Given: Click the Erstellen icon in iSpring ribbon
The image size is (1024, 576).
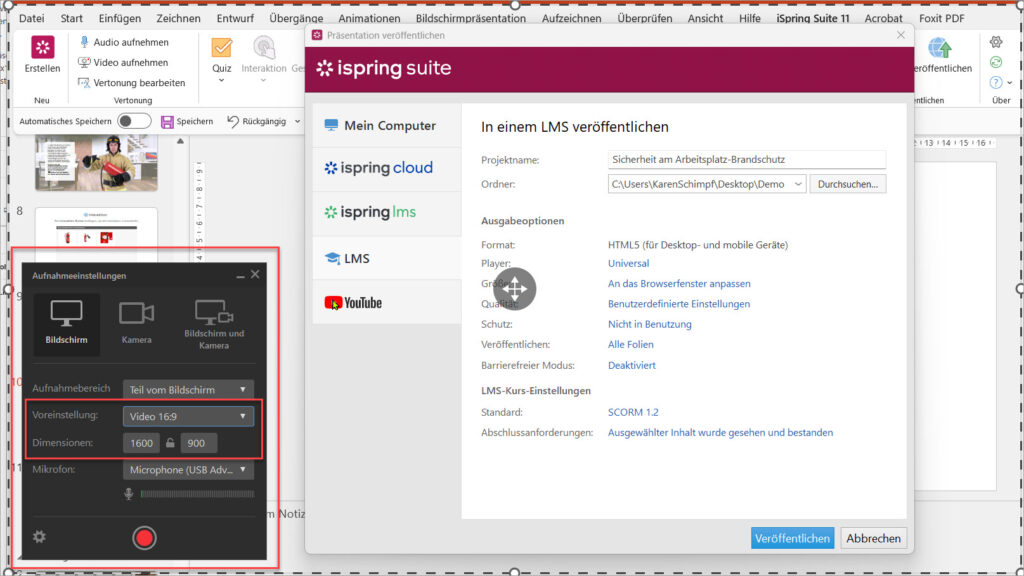Looking at the screenshot, I should 42,47.
